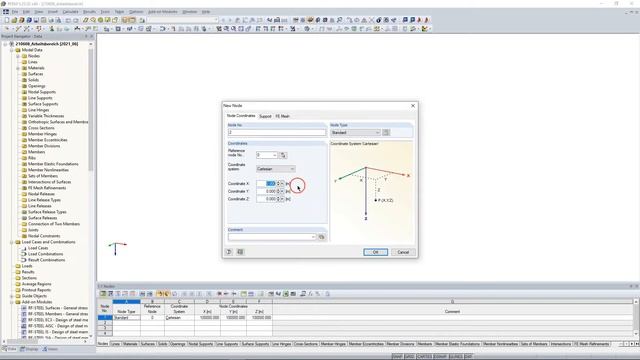
Task: Toggle CARTES in status bar
Action: (424, 356)
